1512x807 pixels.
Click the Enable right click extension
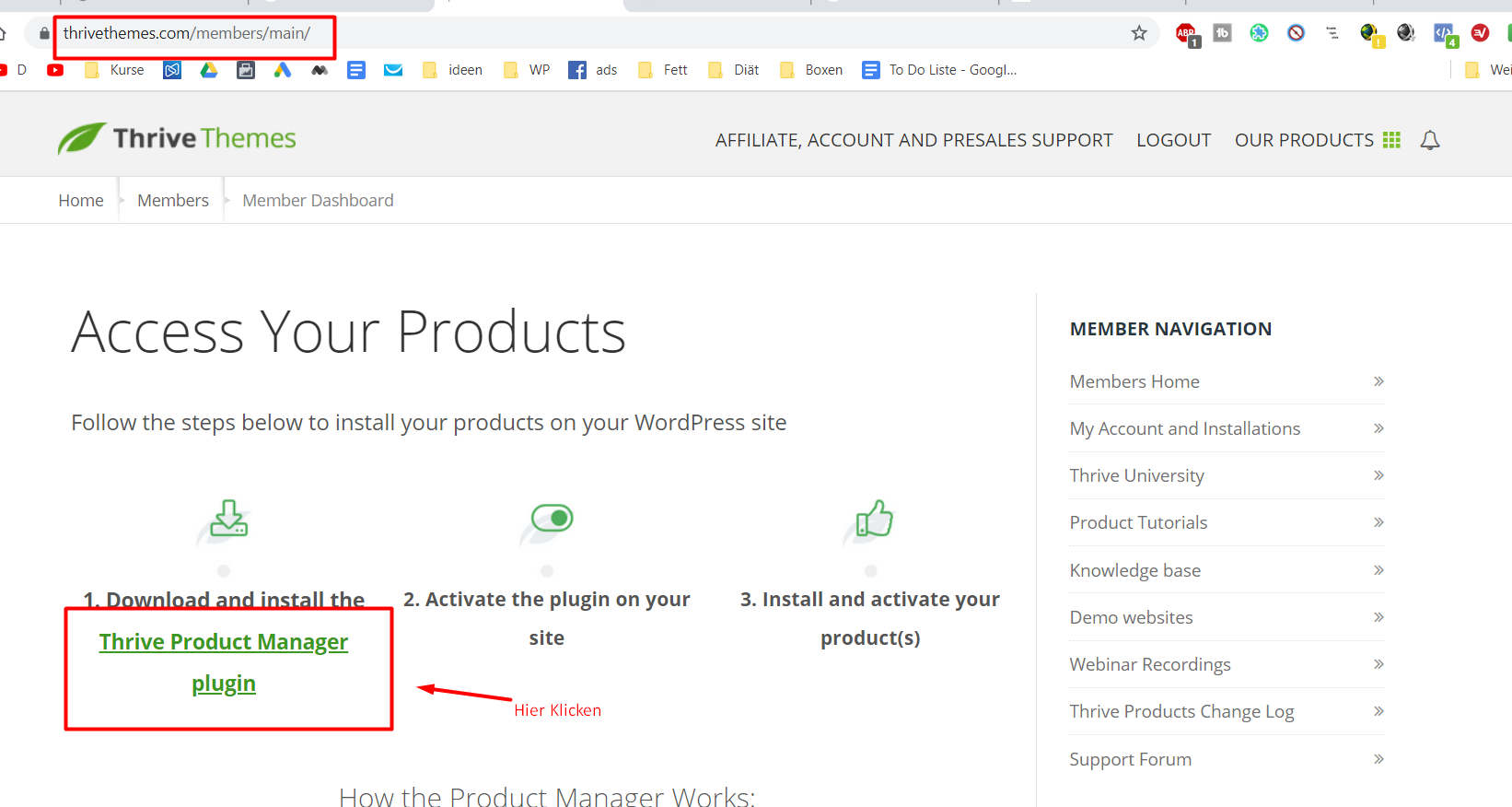click(x=1332, y=33)
